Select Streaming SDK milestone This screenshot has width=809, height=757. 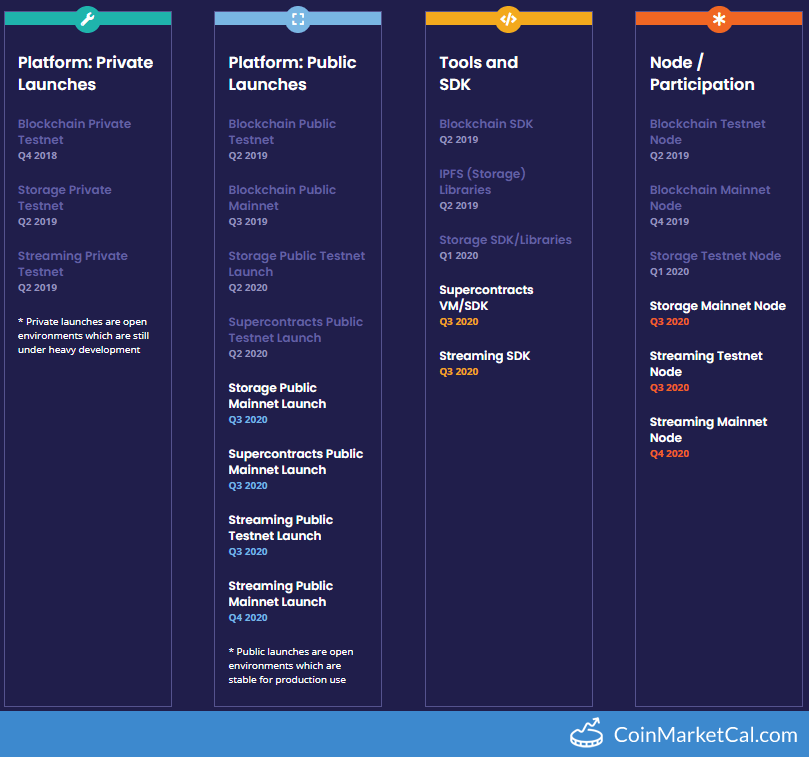pyautogui.click(x=484, y=356)
